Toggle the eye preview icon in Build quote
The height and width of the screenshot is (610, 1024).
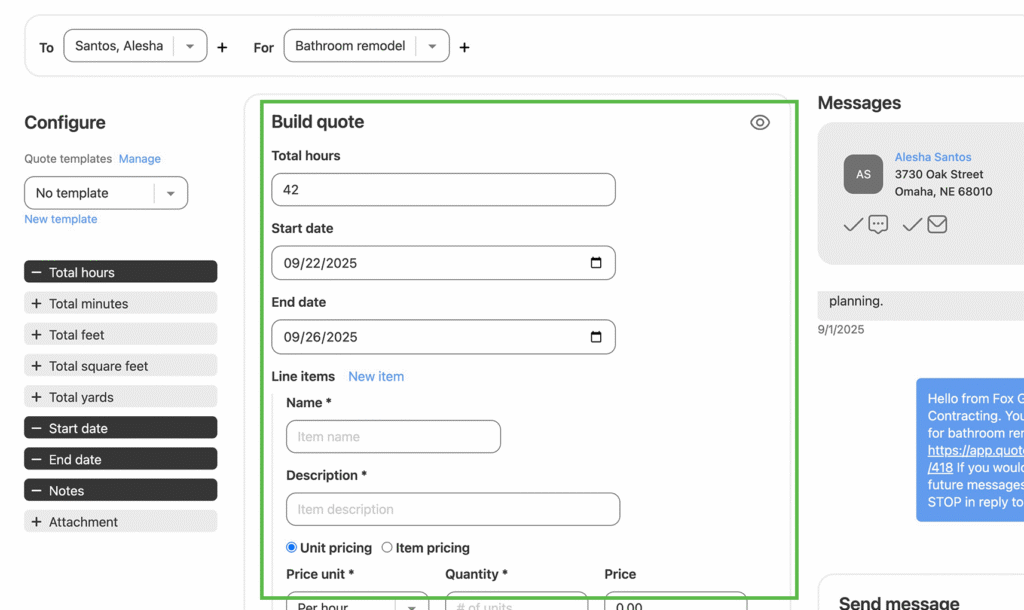760,123
